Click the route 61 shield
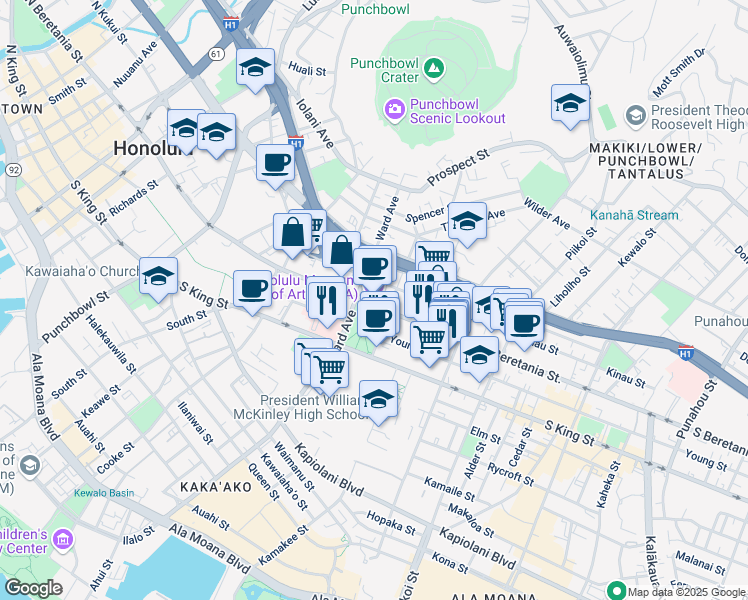The height and width of the screenshot is (600, 748). [x=216, y=54]
